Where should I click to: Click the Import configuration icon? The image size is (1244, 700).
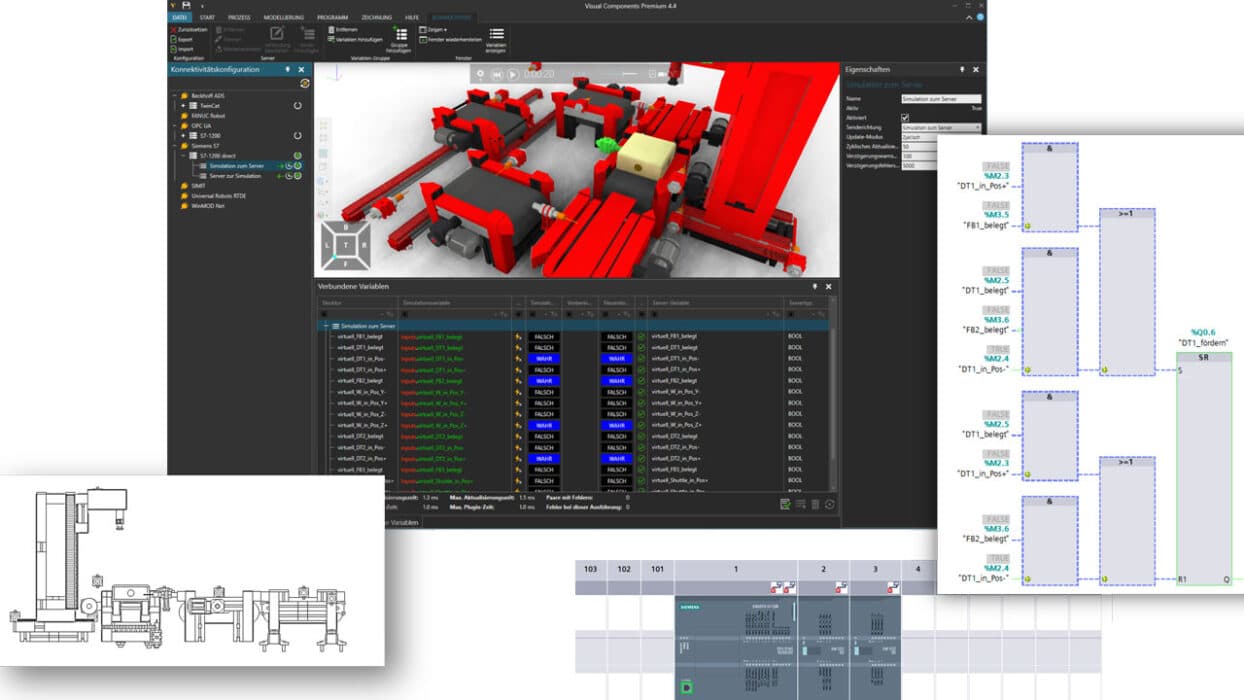(173, 48)
